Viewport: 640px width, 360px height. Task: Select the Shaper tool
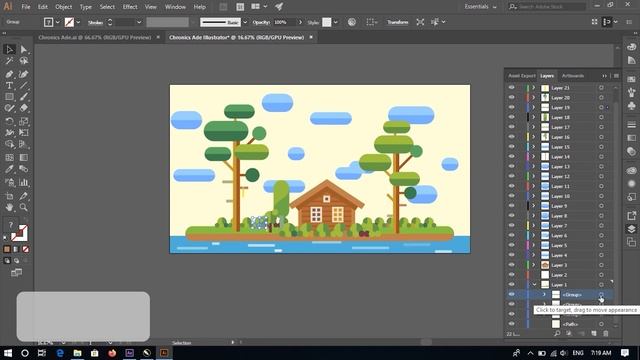pos(9,109)
